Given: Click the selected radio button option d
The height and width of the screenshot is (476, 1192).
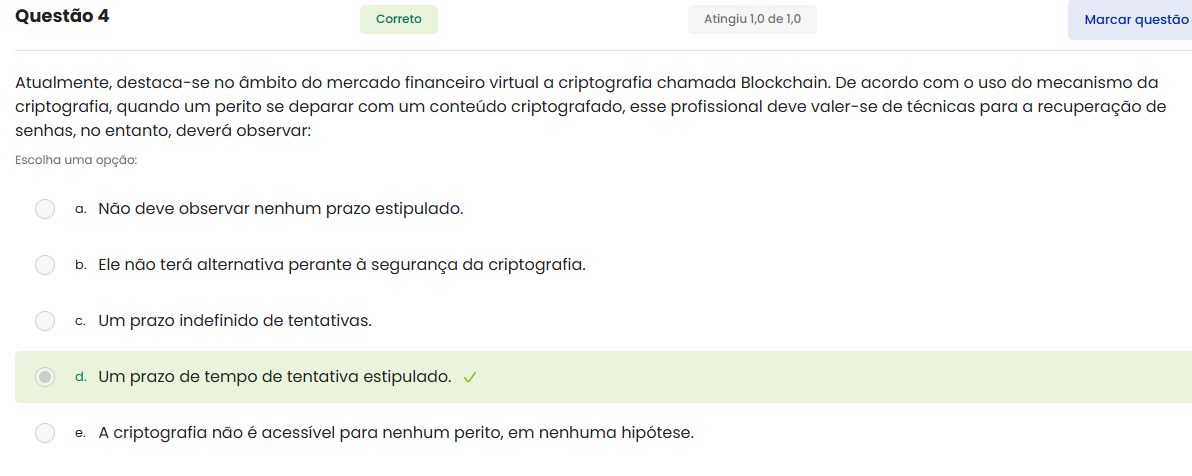Looking at the screenshot, I should [45, 377].
